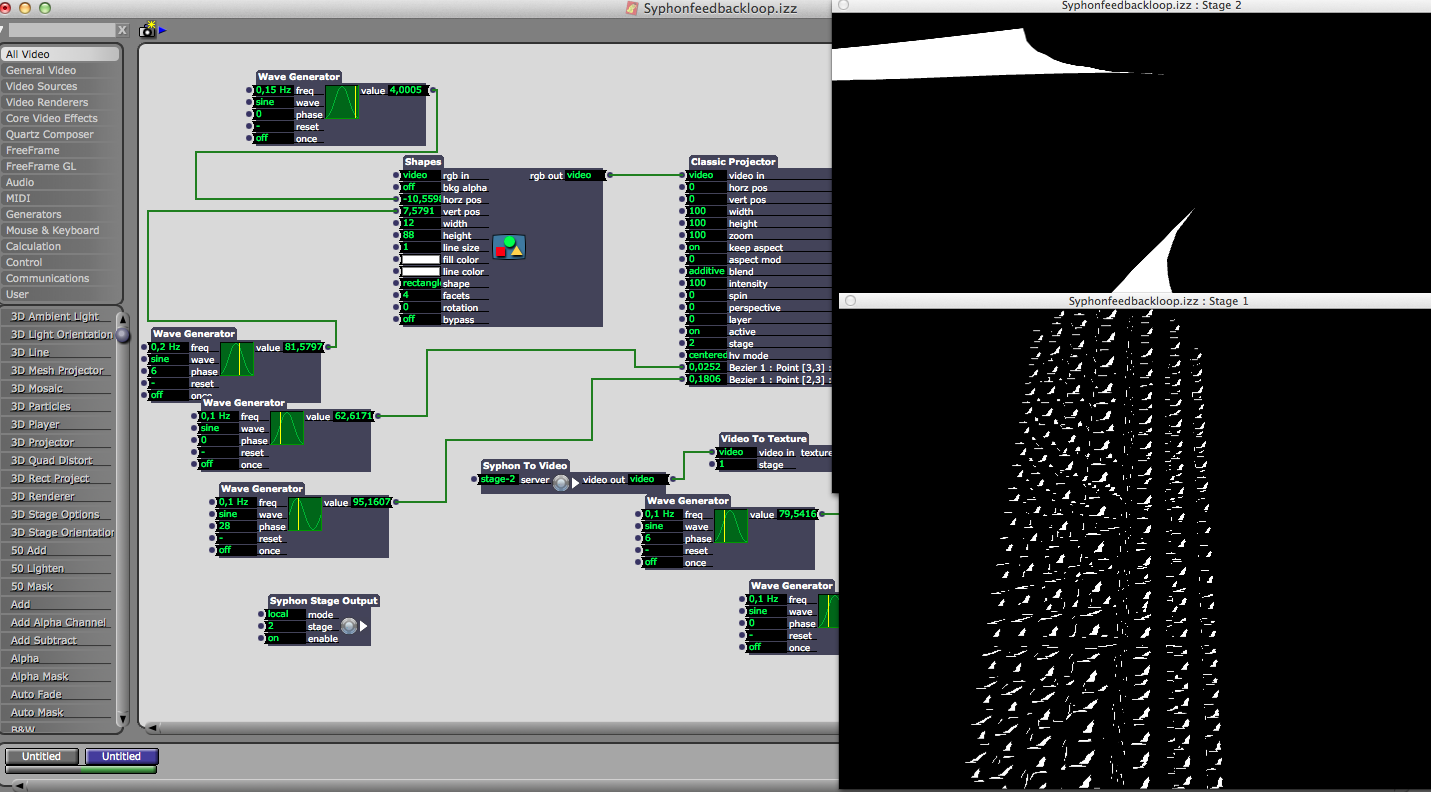Click the width value 12 in Shapes
1431x792 pixels.
420,223
